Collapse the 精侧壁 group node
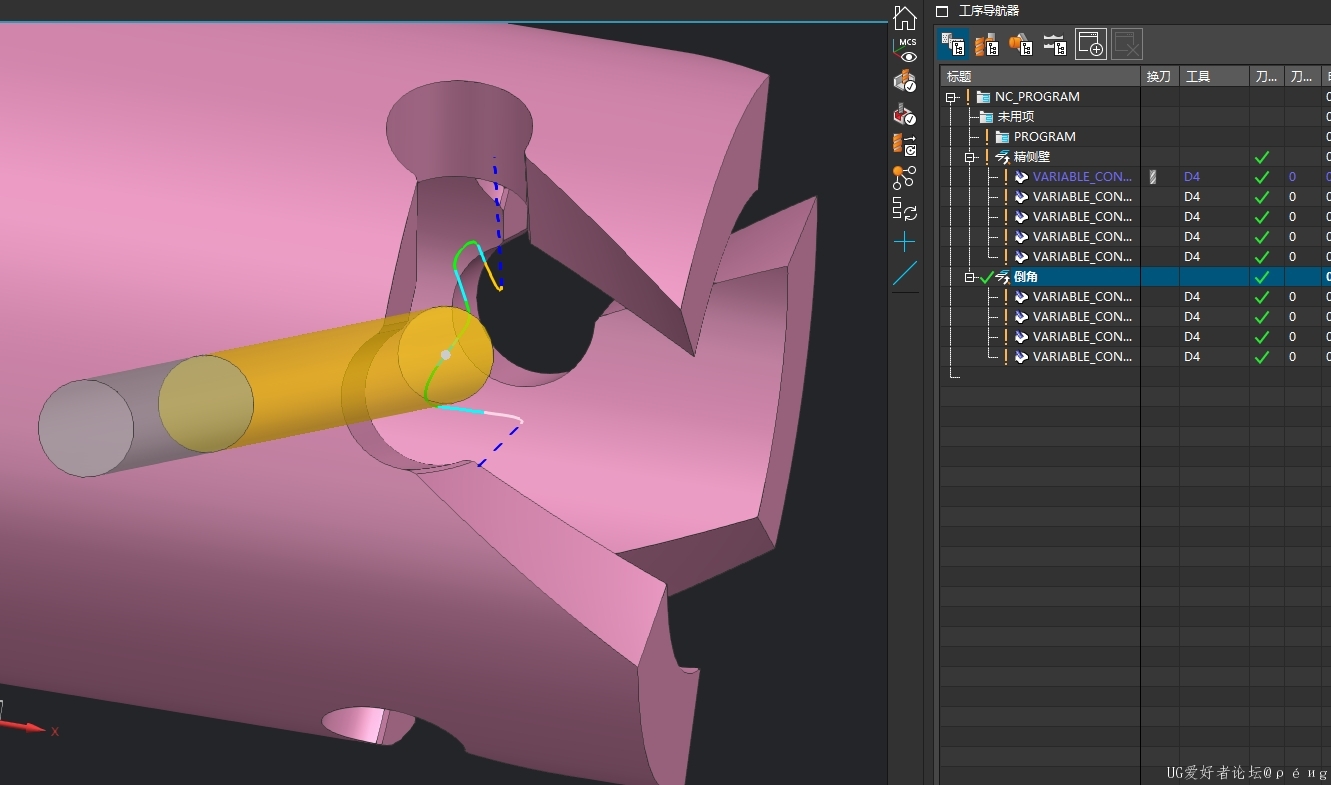The height and width of the screenshot is (785, 1331). 969,157
